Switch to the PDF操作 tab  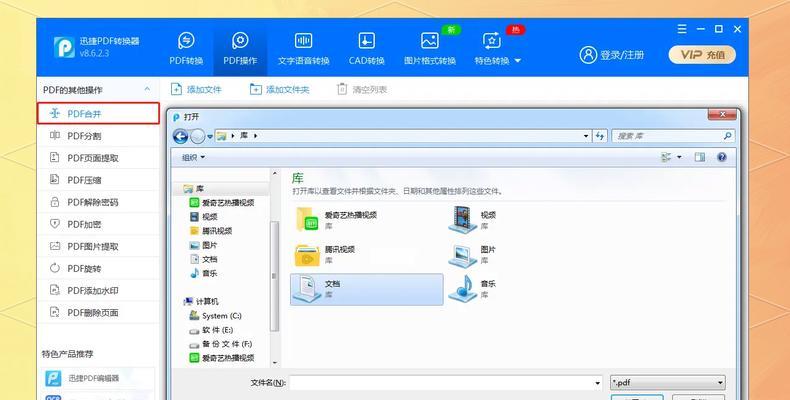pyautogui.click(x=240, y=49)
